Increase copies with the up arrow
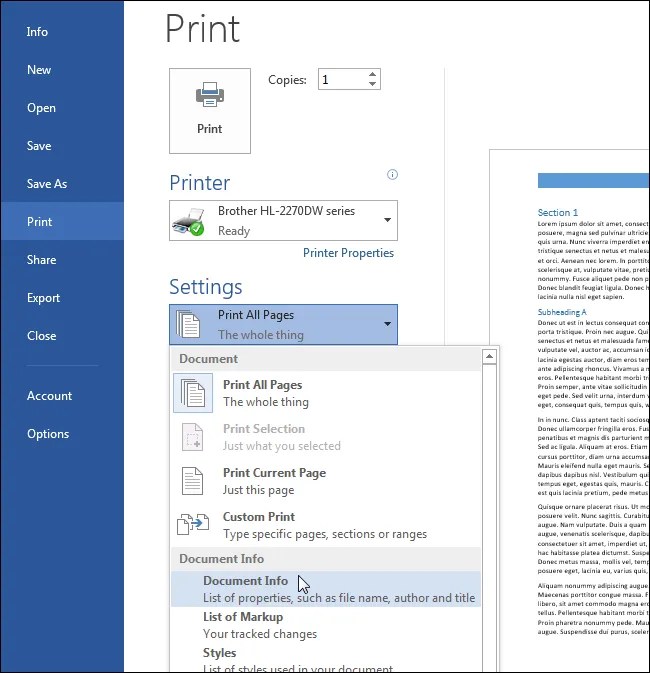 coord(372,74)
